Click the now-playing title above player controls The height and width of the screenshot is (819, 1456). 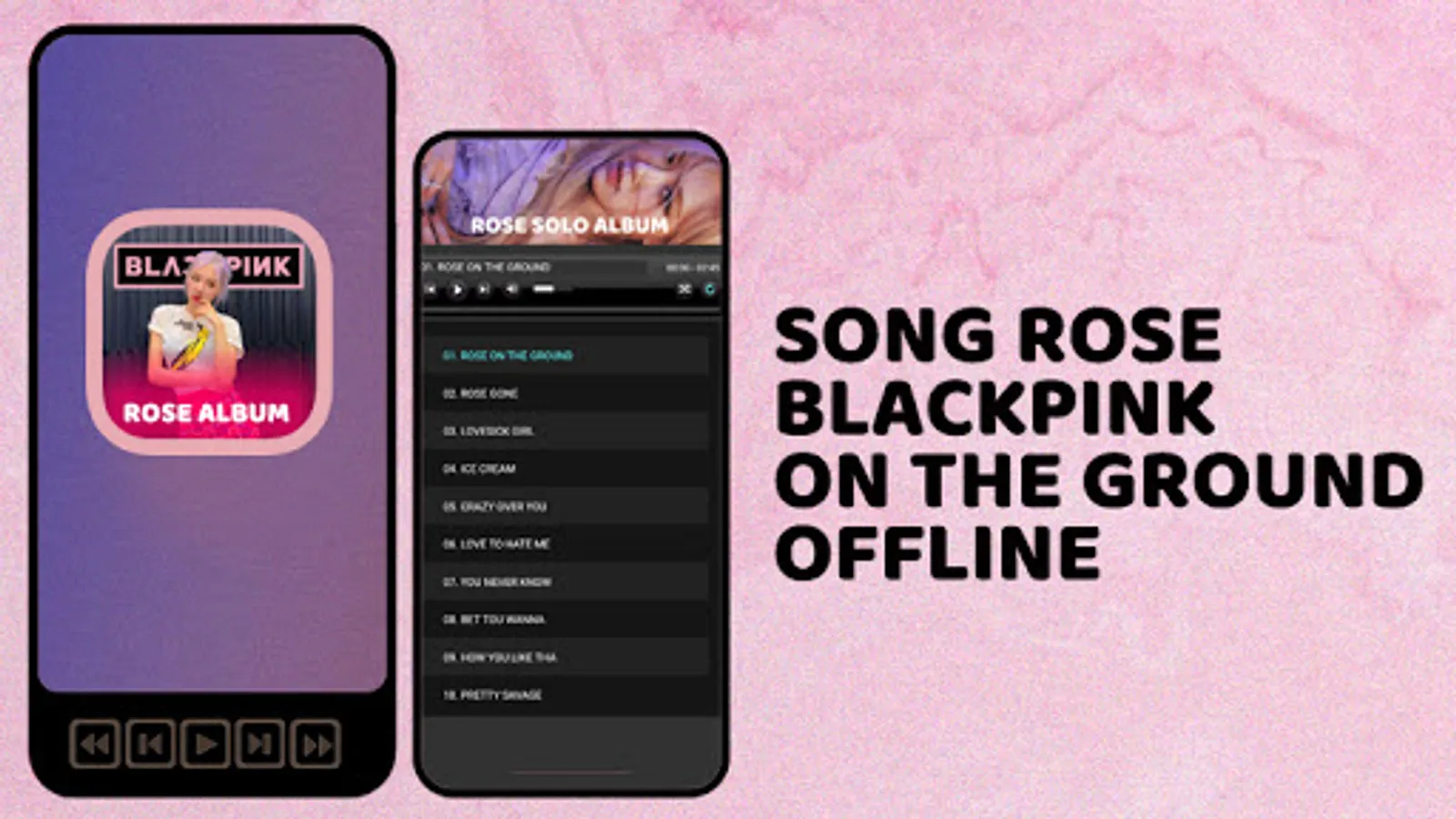(487, 267)
